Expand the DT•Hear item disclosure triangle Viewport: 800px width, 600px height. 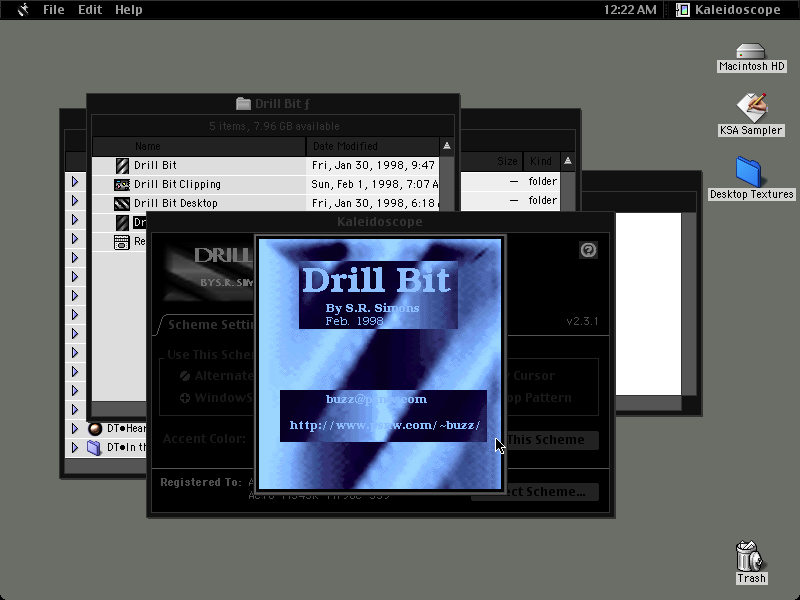pyautogui.click(x=75, y=429)
